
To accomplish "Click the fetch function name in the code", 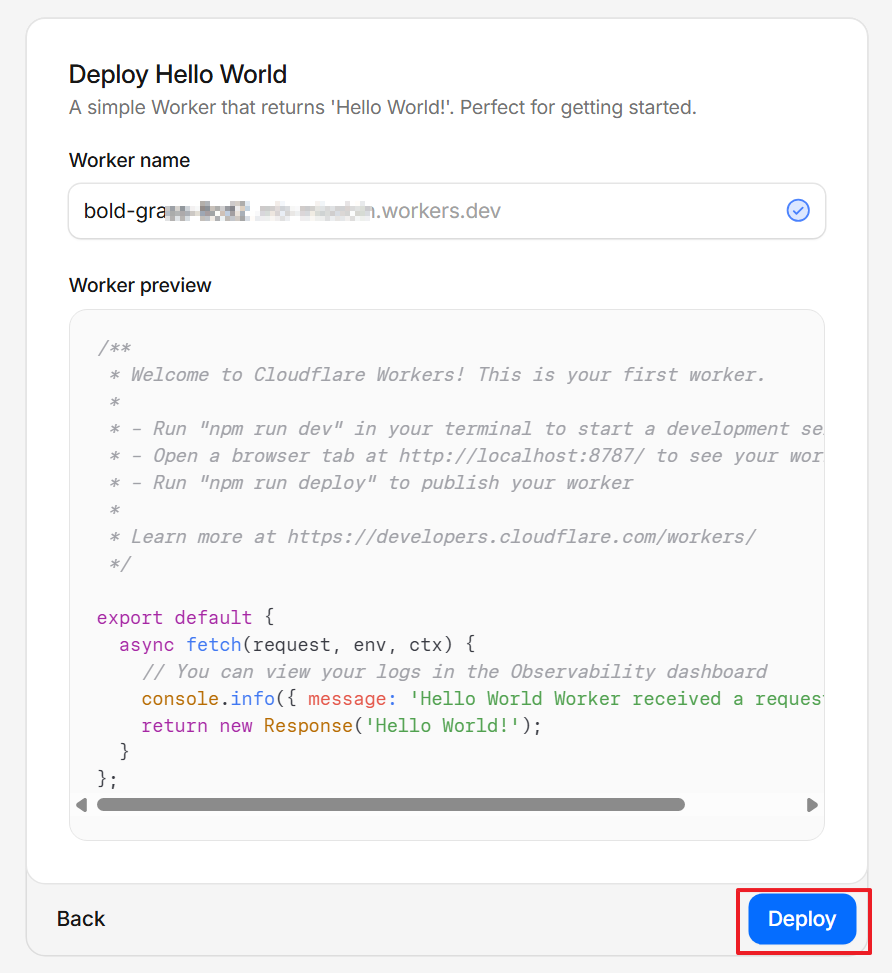I will pyautogui.click(x=213, y=644).
